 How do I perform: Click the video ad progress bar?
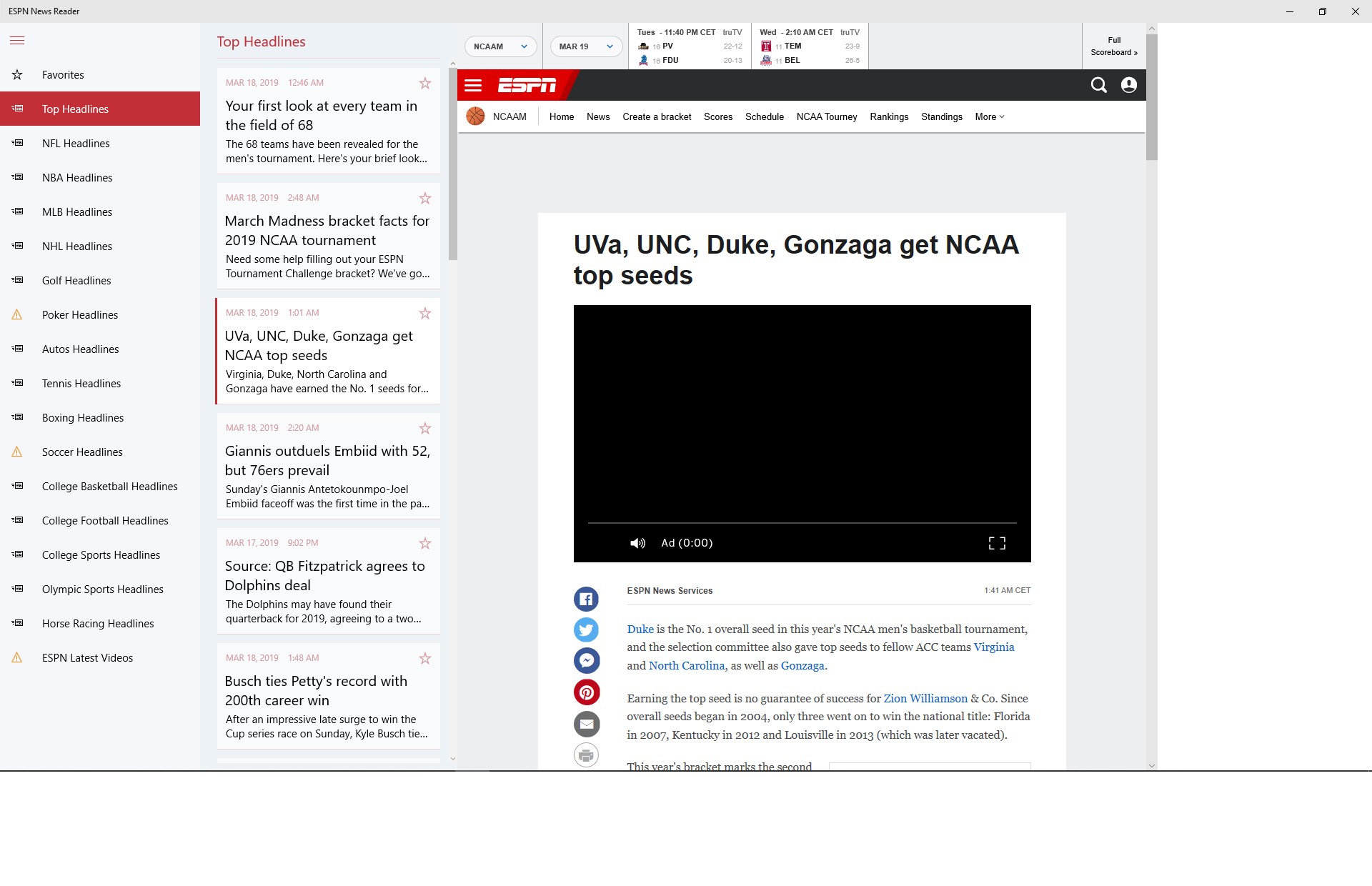802,523
